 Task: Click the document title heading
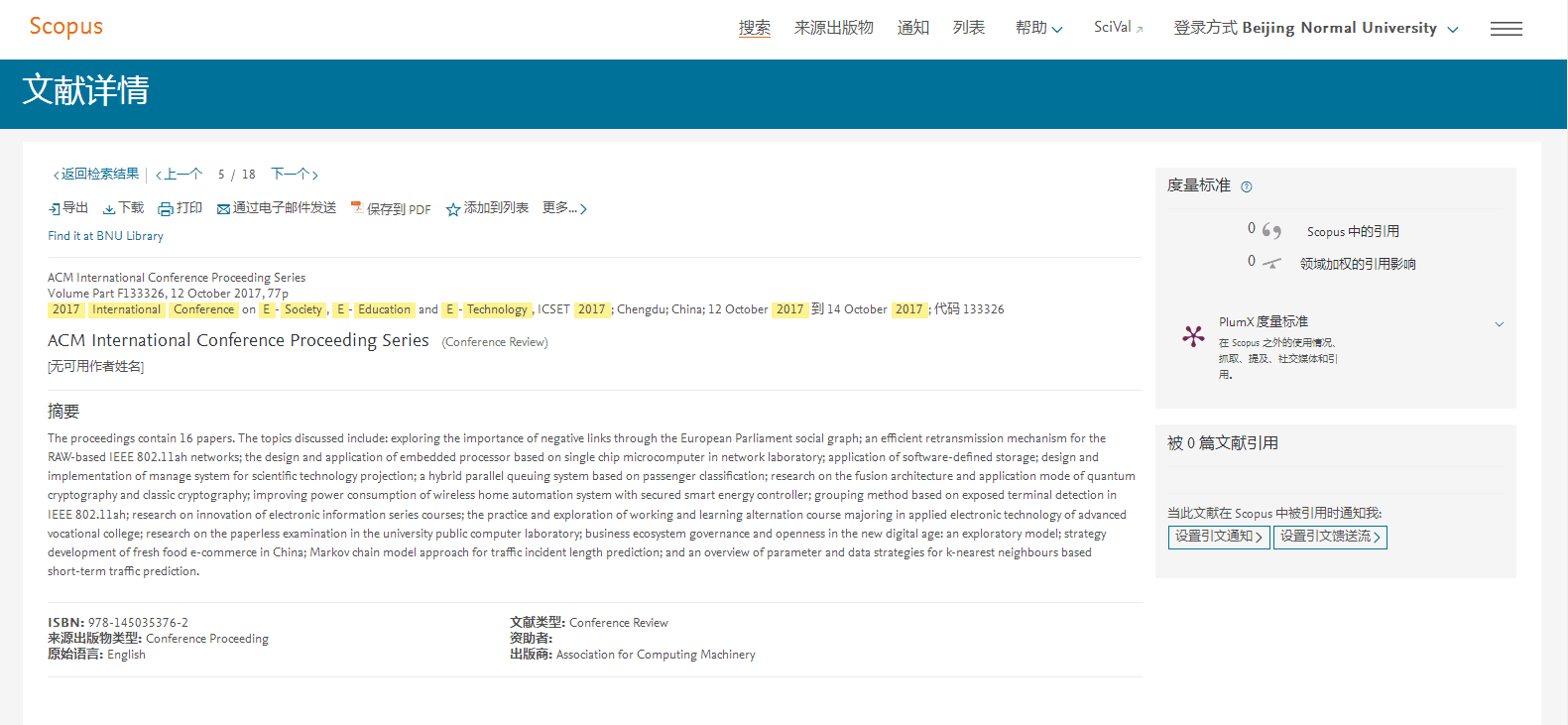coord(238,340)
